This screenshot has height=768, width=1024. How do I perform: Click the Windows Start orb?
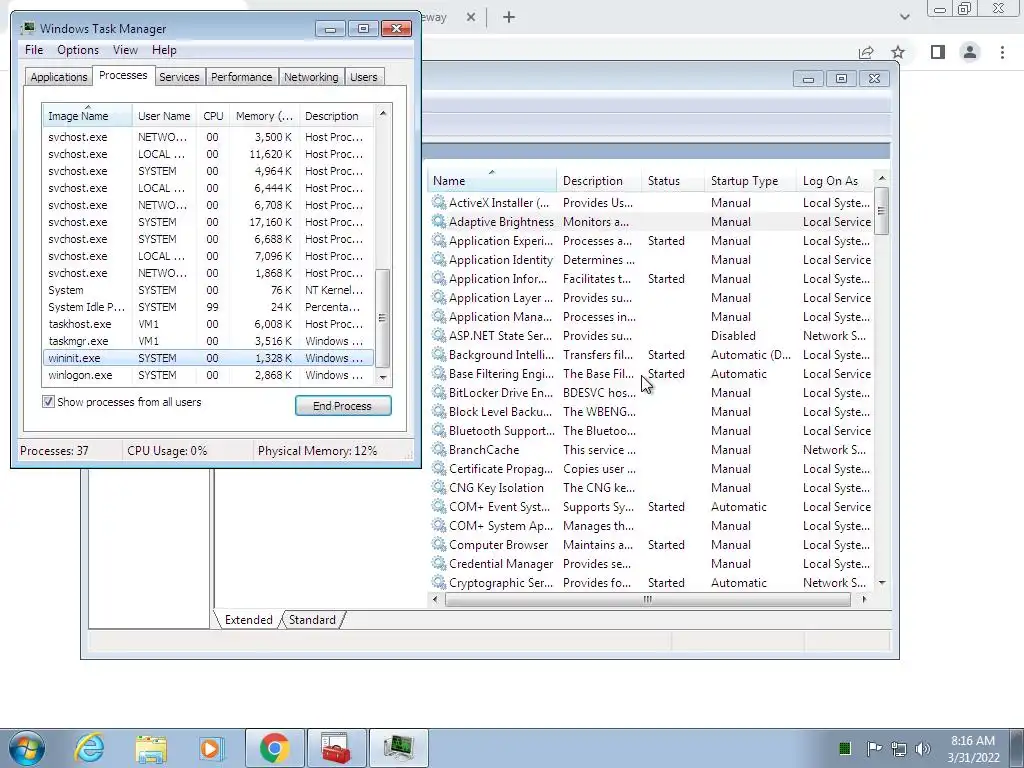click(x=27, y=748)
